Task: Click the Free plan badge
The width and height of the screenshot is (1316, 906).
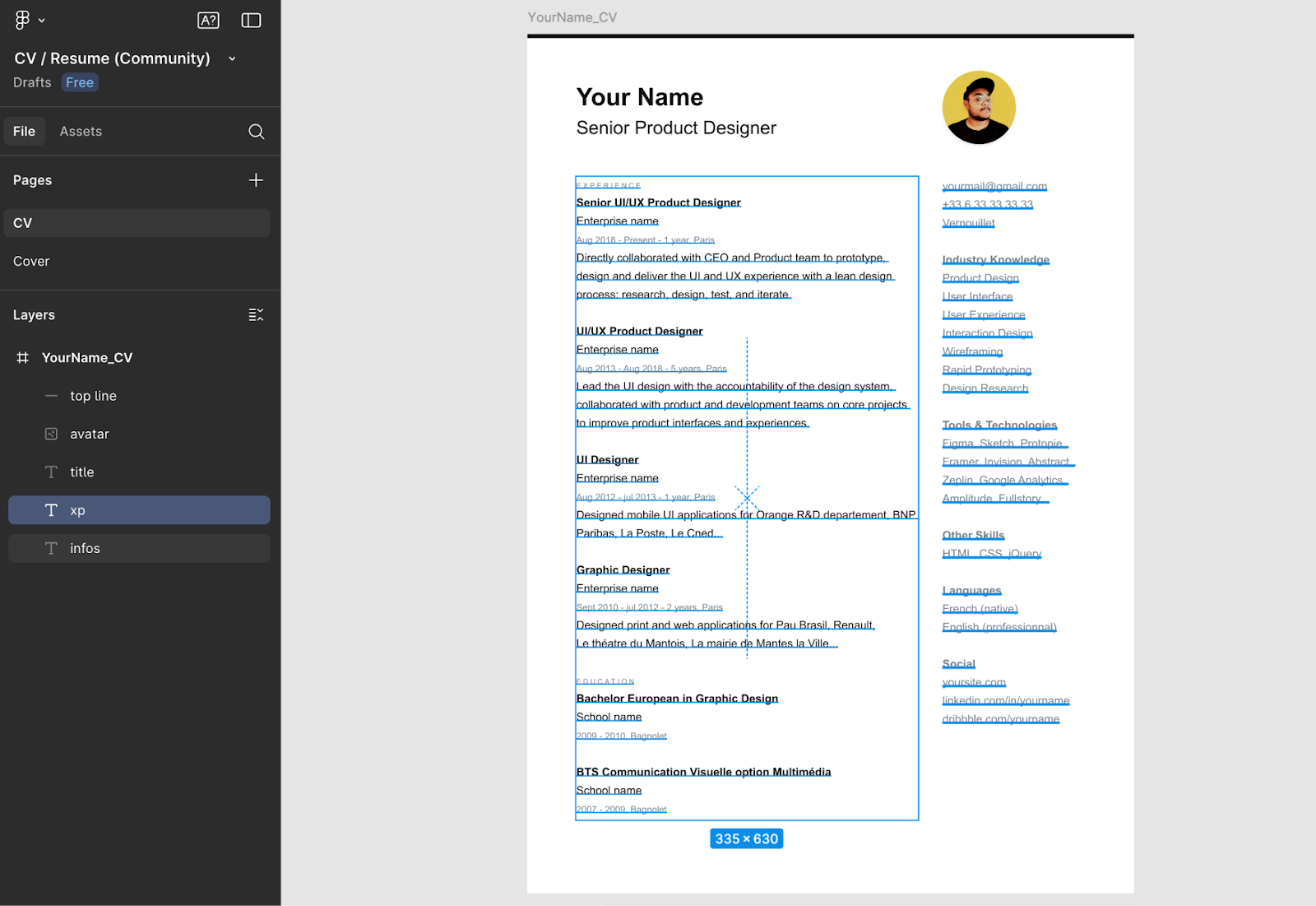Action: 79,82
